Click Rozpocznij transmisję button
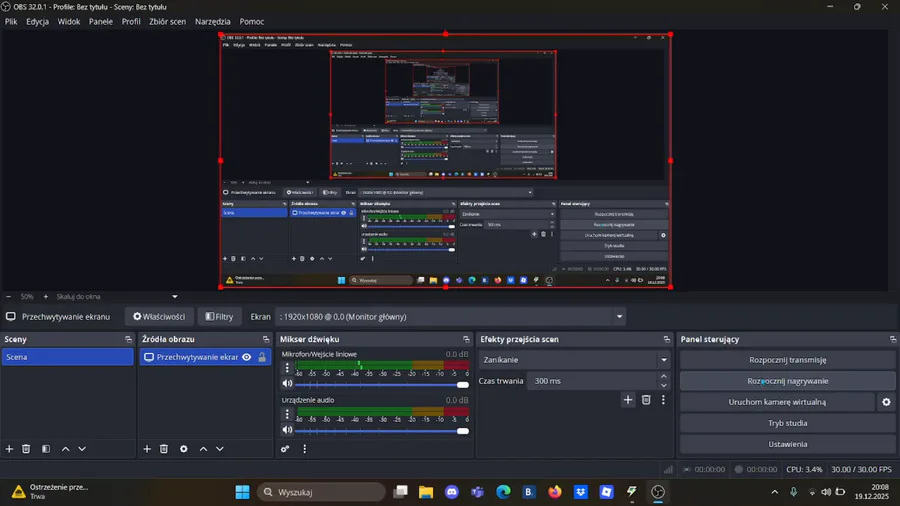This screenshot has height=506, width=900. coord(788,360)
